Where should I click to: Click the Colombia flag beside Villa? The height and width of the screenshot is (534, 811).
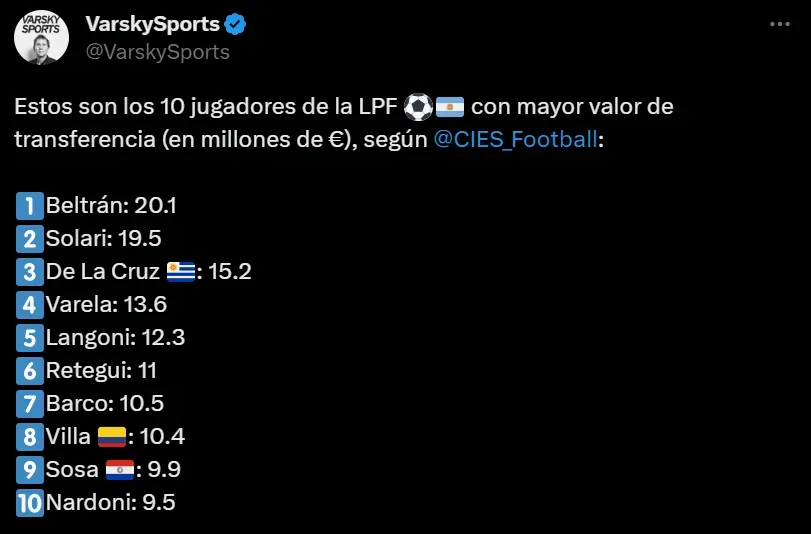click(112, 436)
